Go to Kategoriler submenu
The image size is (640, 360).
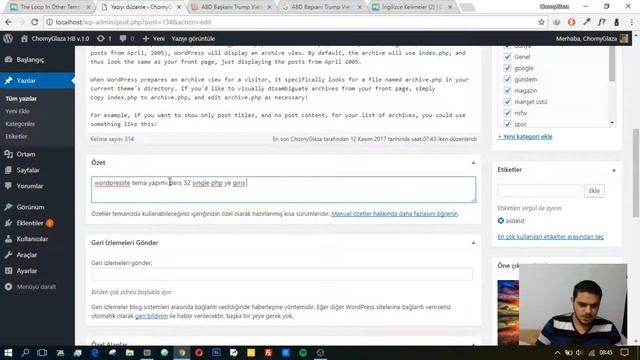(x=20, y=124)
